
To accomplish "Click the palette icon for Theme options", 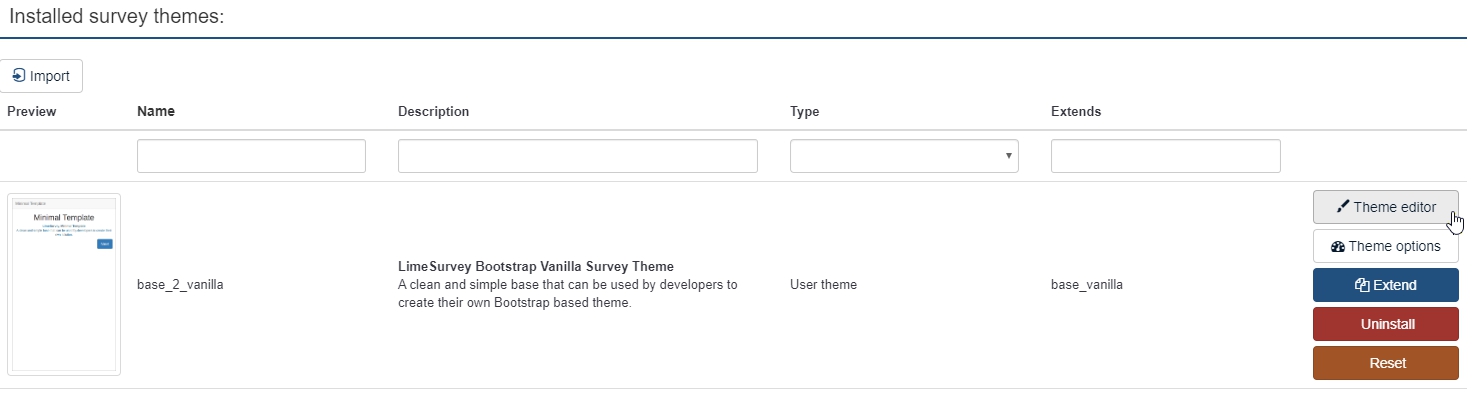I will 1338,246.
